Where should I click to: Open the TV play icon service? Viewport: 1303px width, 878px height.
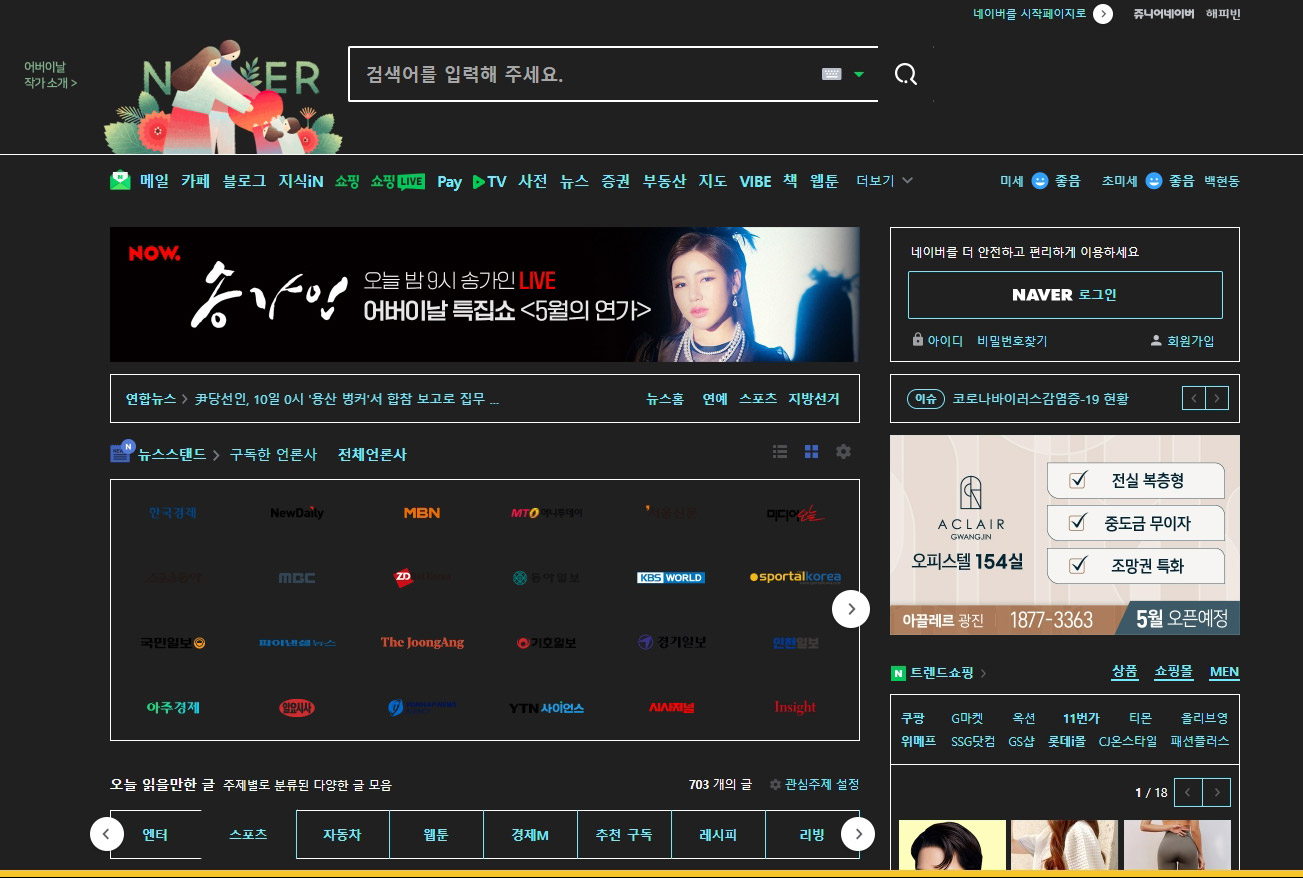click(x=490, y=181)
